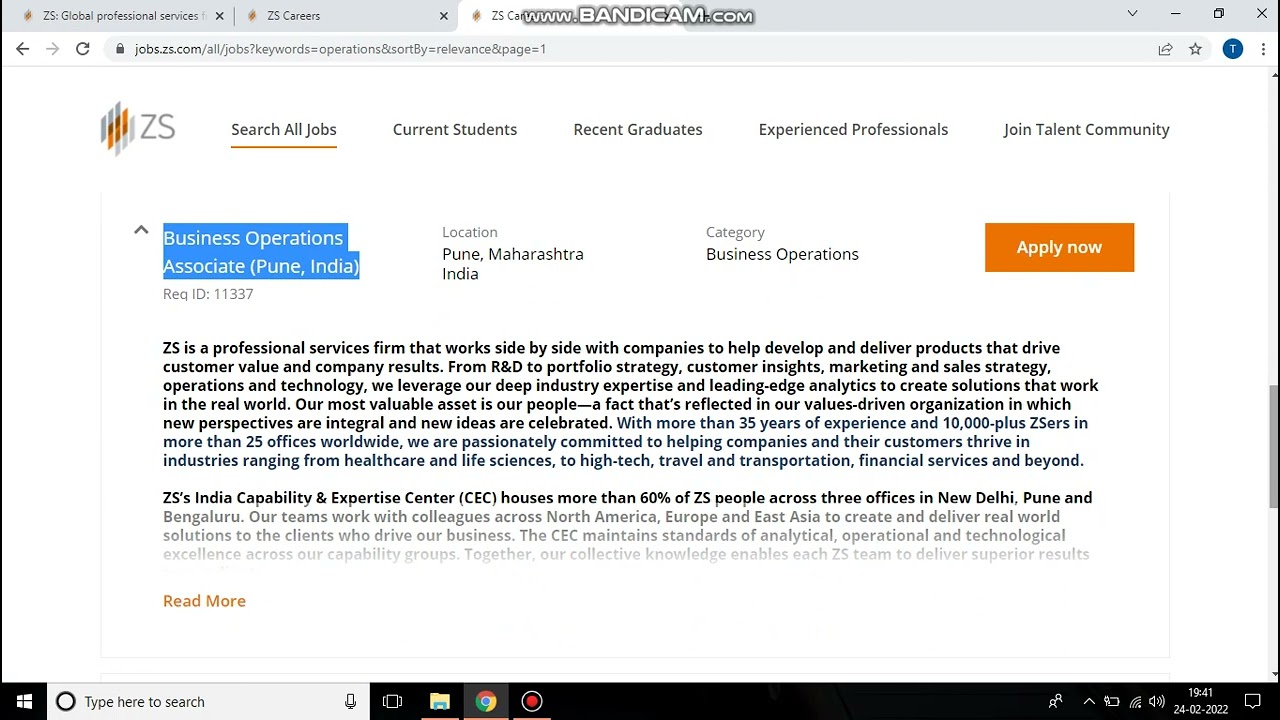1280x720 pixels.
Task: Show hidden system tray icons
Action: pos(1089,702)
